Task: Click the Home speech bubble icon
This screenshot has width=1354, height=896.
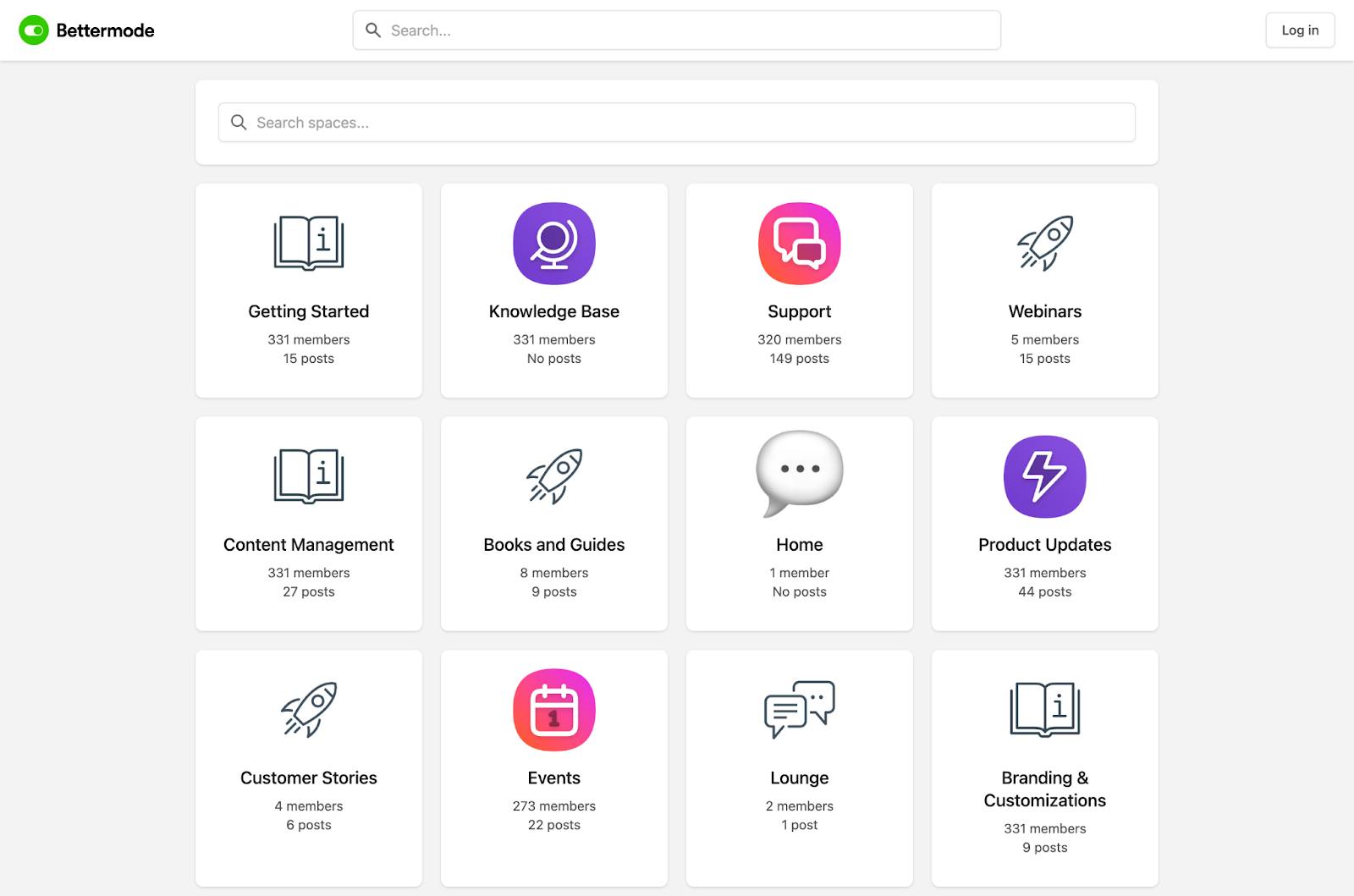Action: point(800,472)
